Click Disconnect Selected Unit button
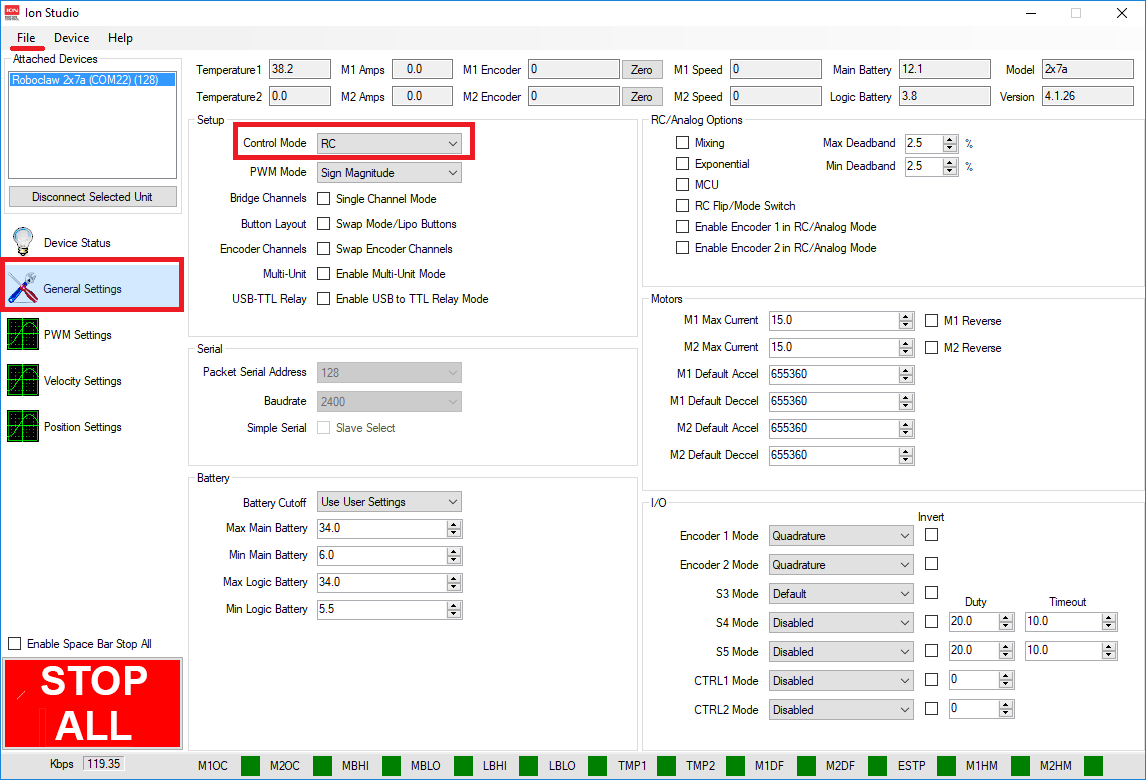 [92, 197]
